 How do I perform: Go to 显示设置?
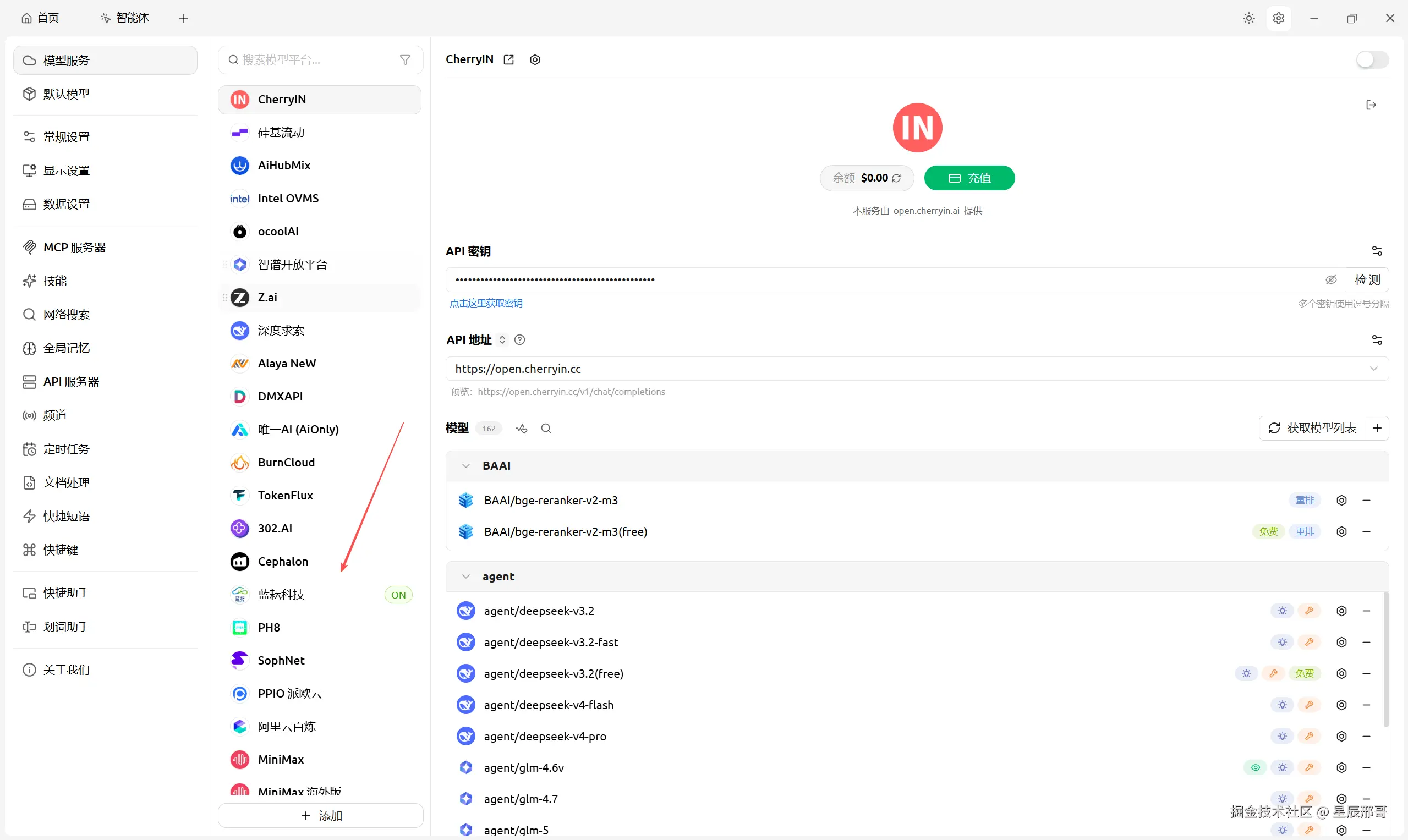(105, 171)
